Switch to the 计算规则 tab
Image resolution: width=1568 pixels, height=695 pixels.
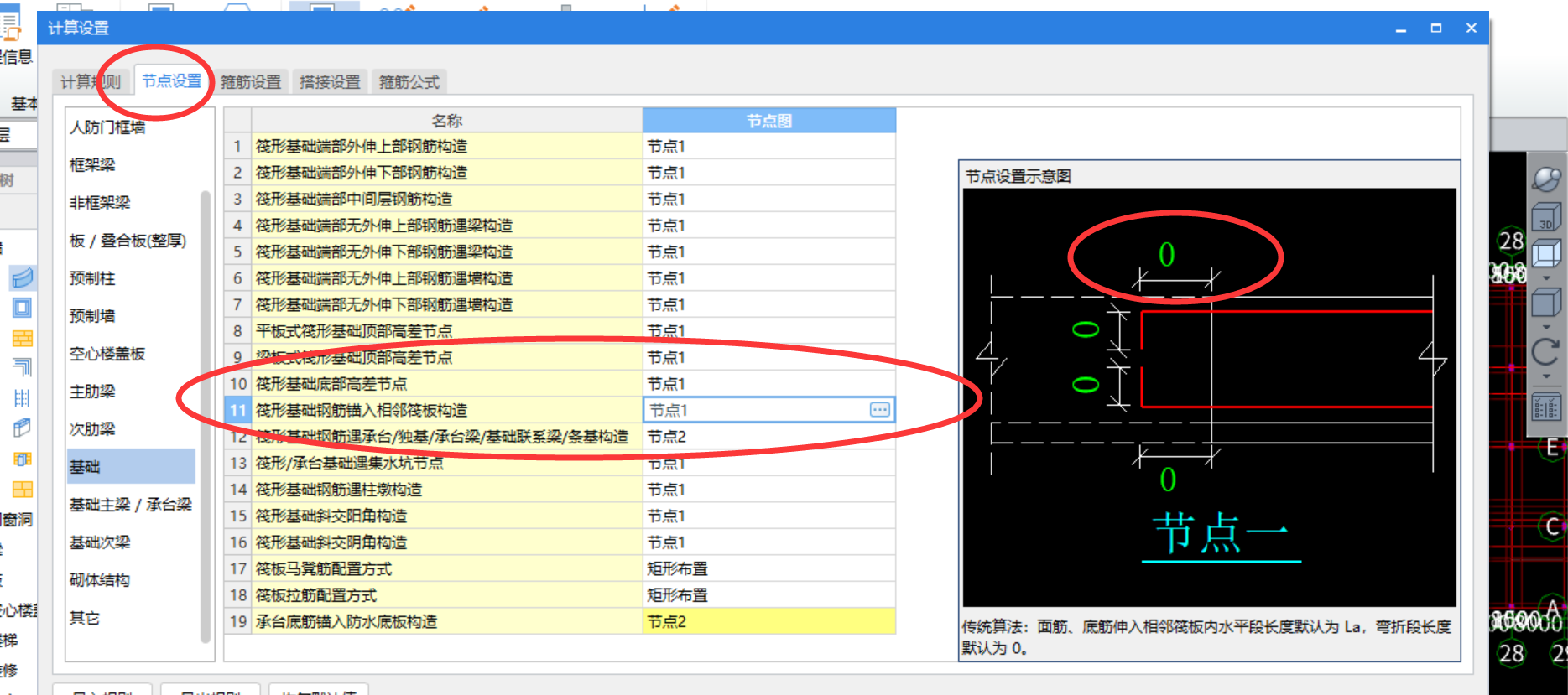tap(91, 82)
